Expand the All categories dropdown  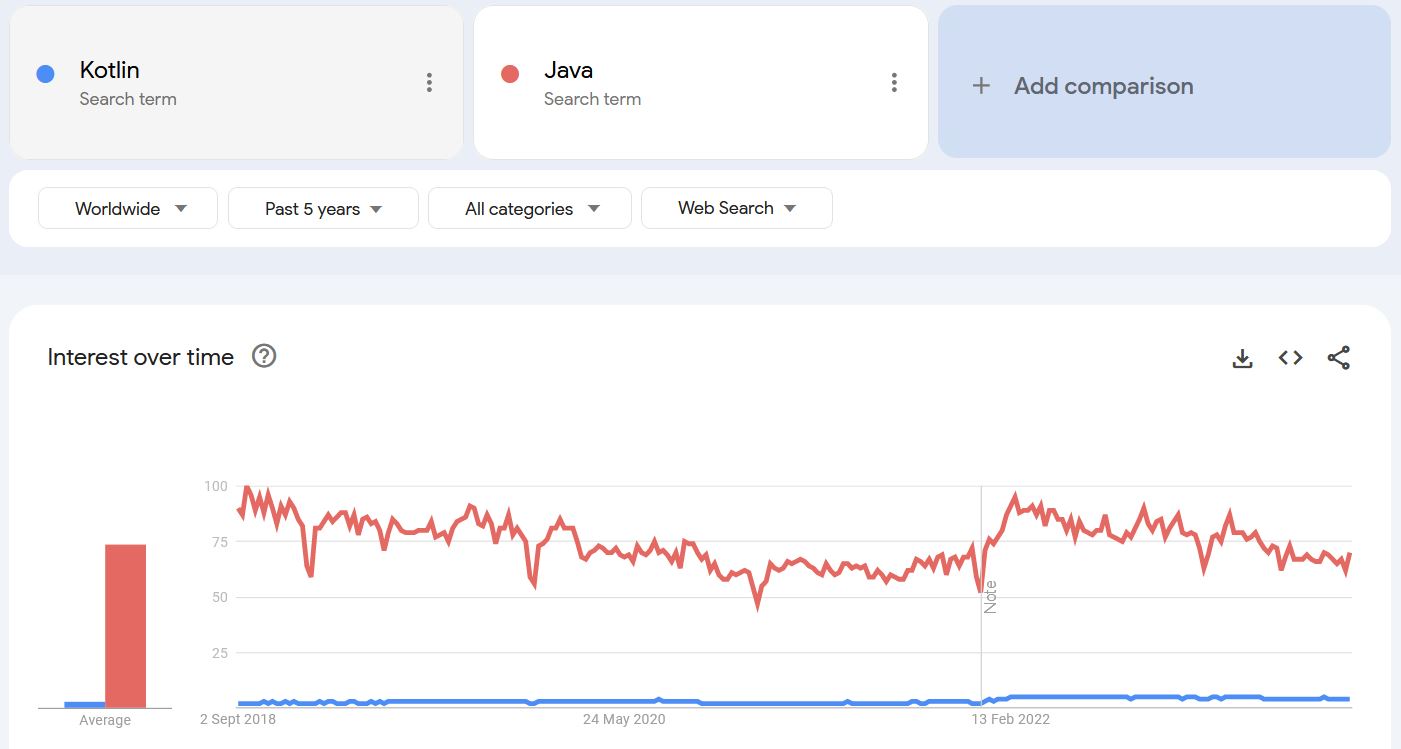point(530,209)
